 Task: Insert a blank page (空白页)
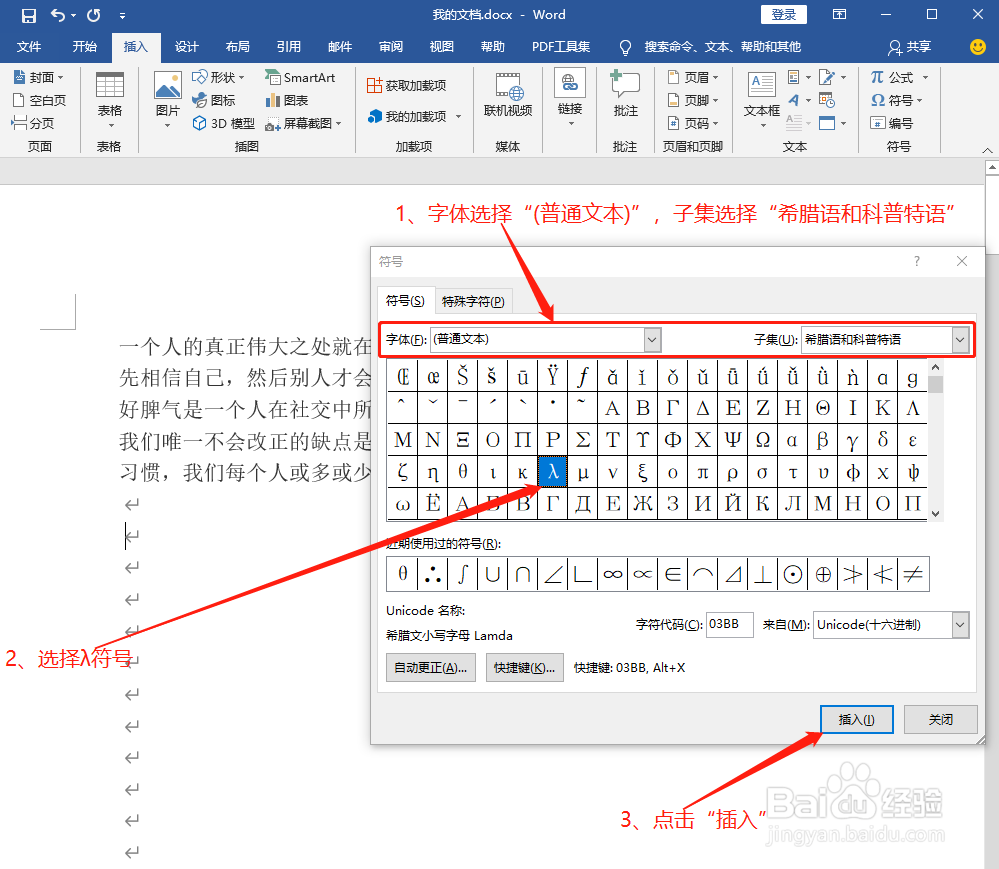tap(40, 100)
